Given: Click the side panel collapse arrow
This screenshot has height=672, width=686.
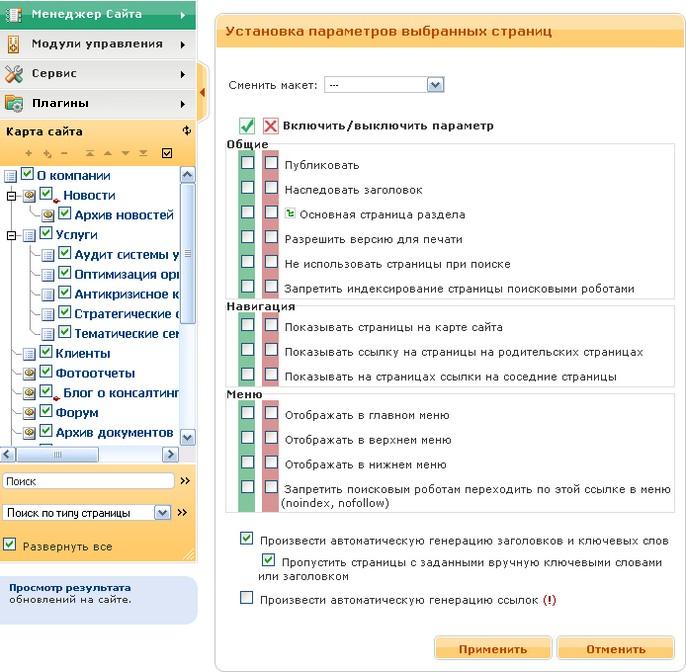Looking at the screenshot, I should point(203,93).
